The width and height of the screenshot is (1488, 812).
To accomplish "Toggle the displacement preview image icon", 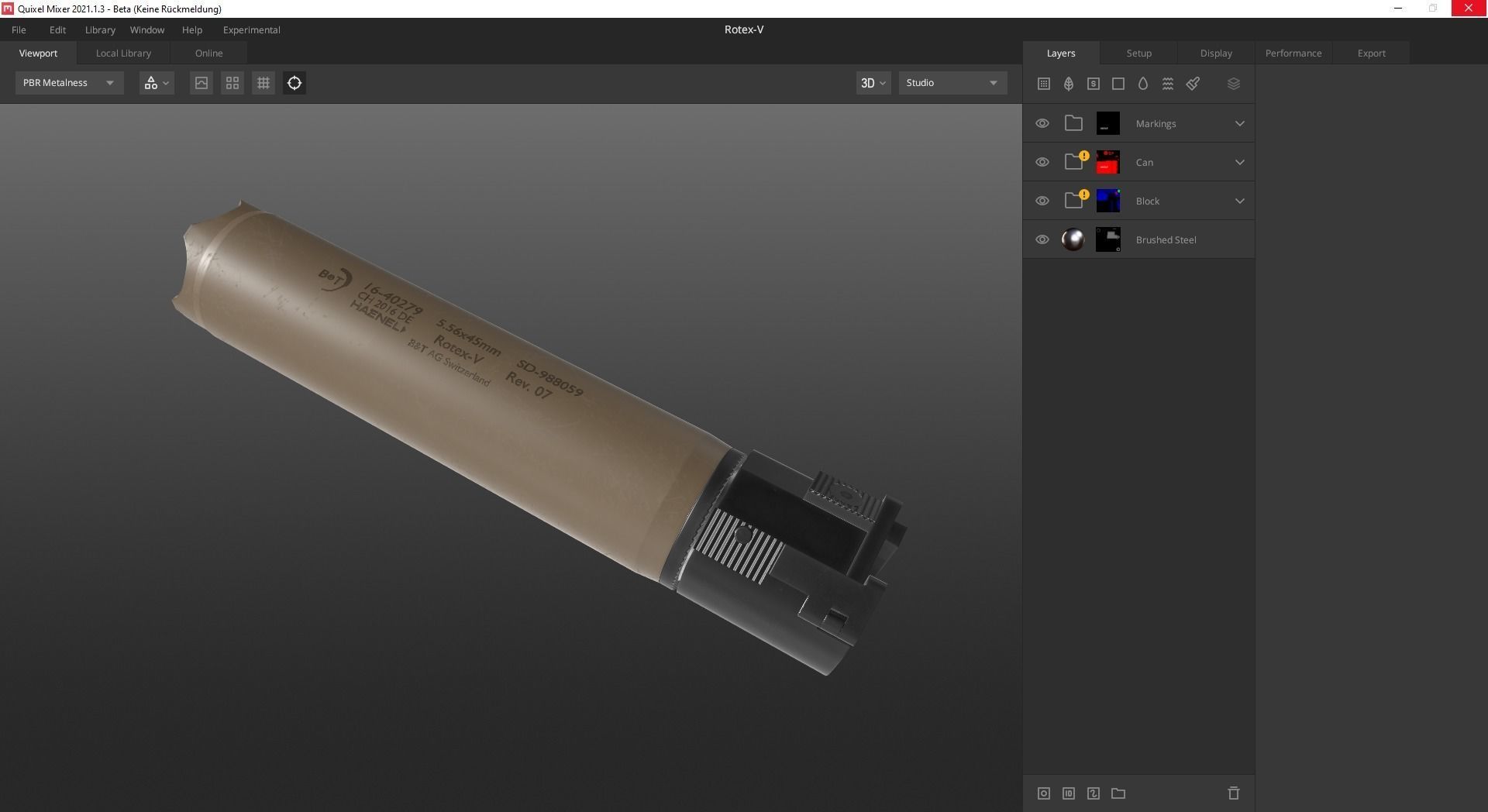I will click(201, 83).
